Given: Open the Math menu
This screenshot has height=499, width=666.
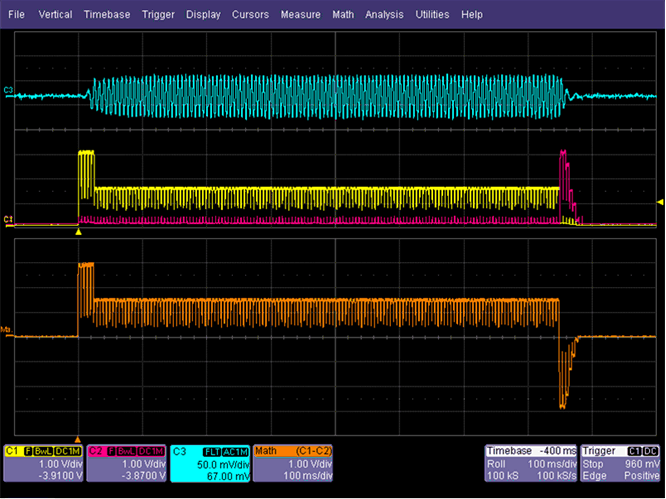Looking at the screenshot, I should coord(343,15).
